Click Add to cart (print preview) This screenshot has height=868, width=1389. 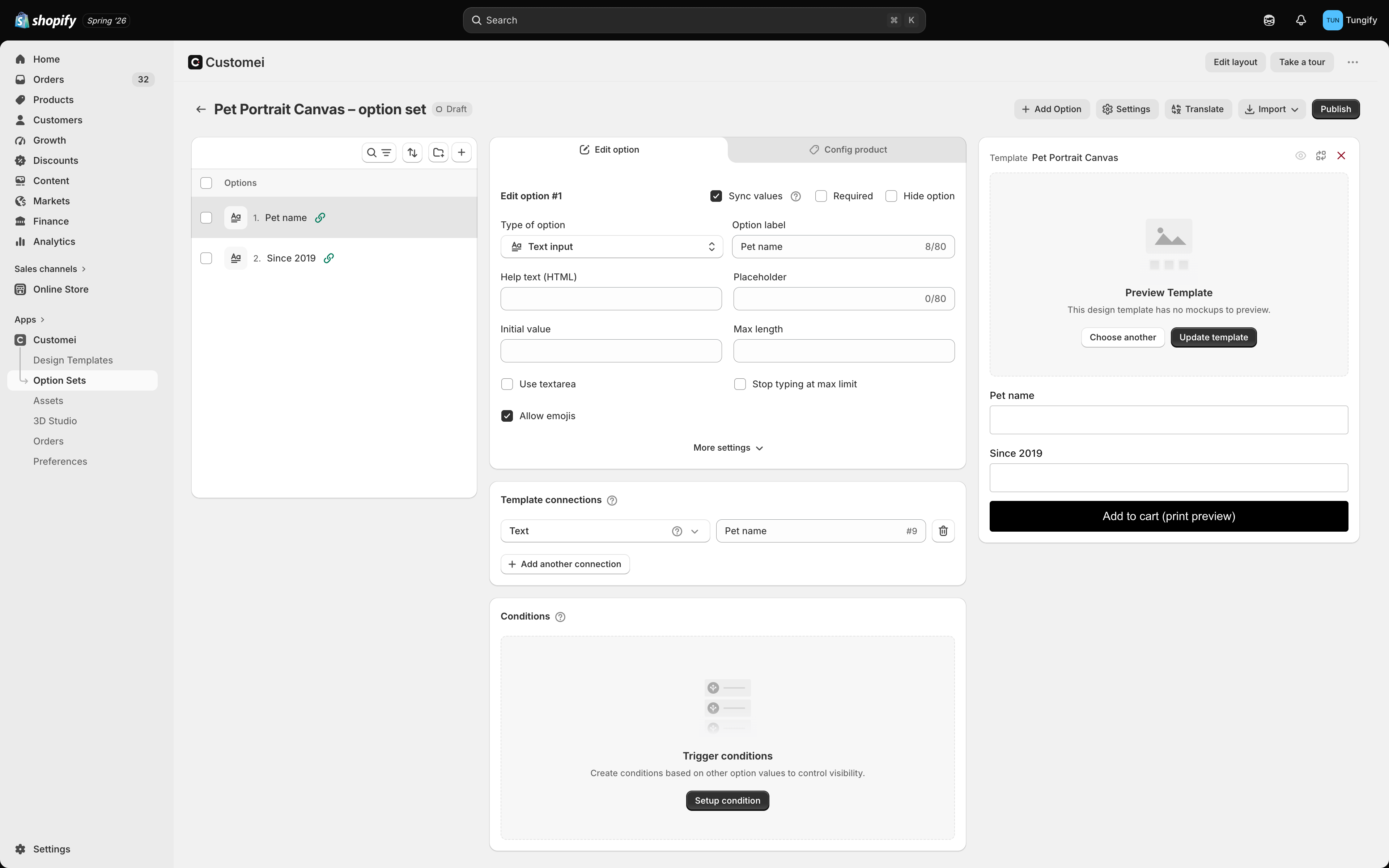click(1169, 516)
